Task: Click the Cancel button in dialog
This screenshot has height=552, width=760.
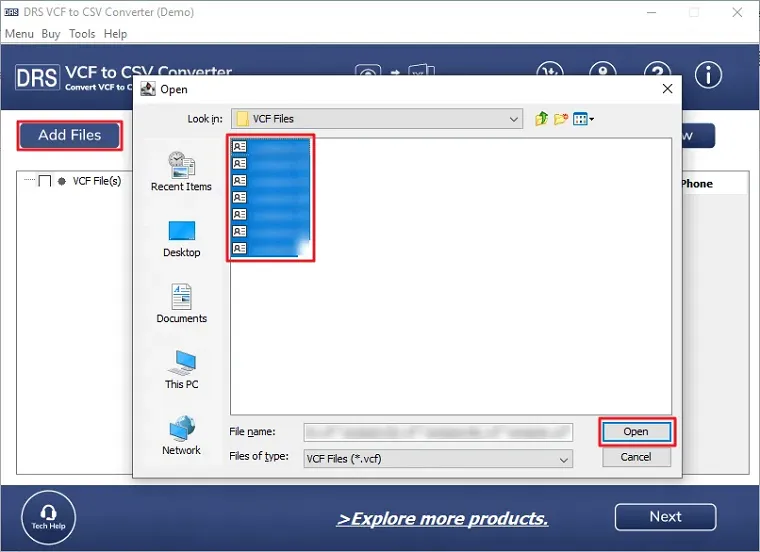Action: pos(636,457)
